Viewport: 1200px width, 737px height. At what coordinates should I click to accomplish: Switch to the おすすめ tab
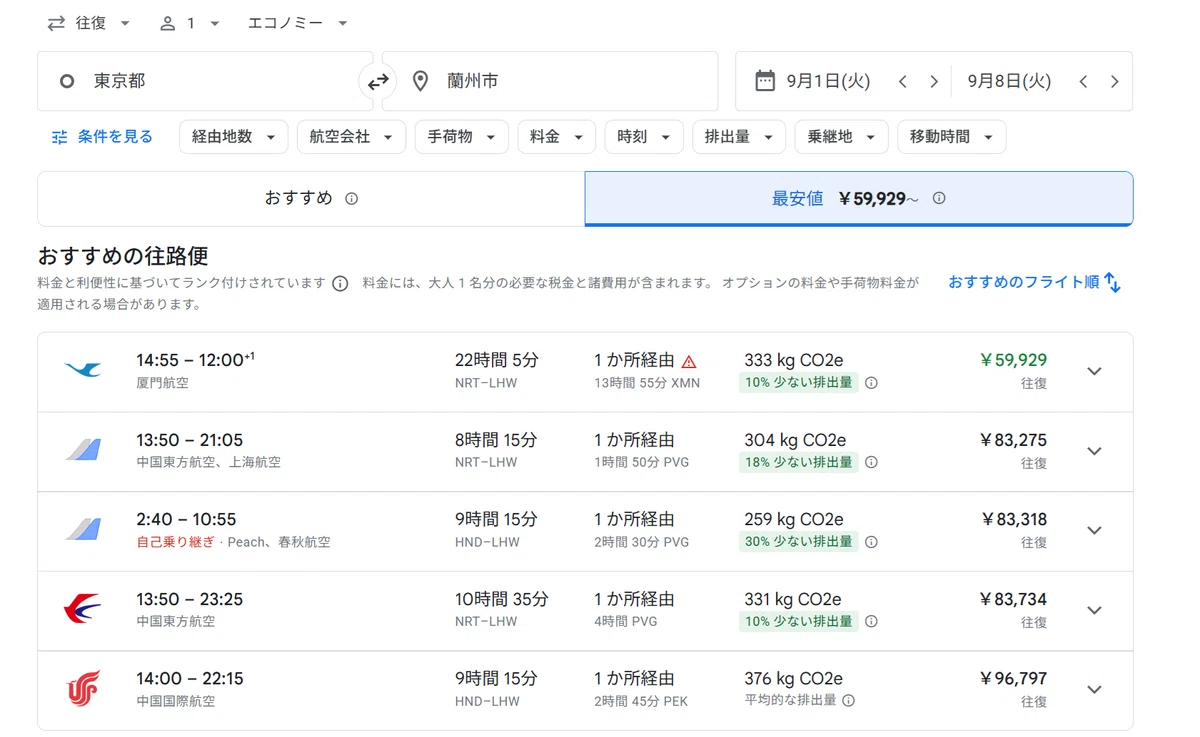311,199
